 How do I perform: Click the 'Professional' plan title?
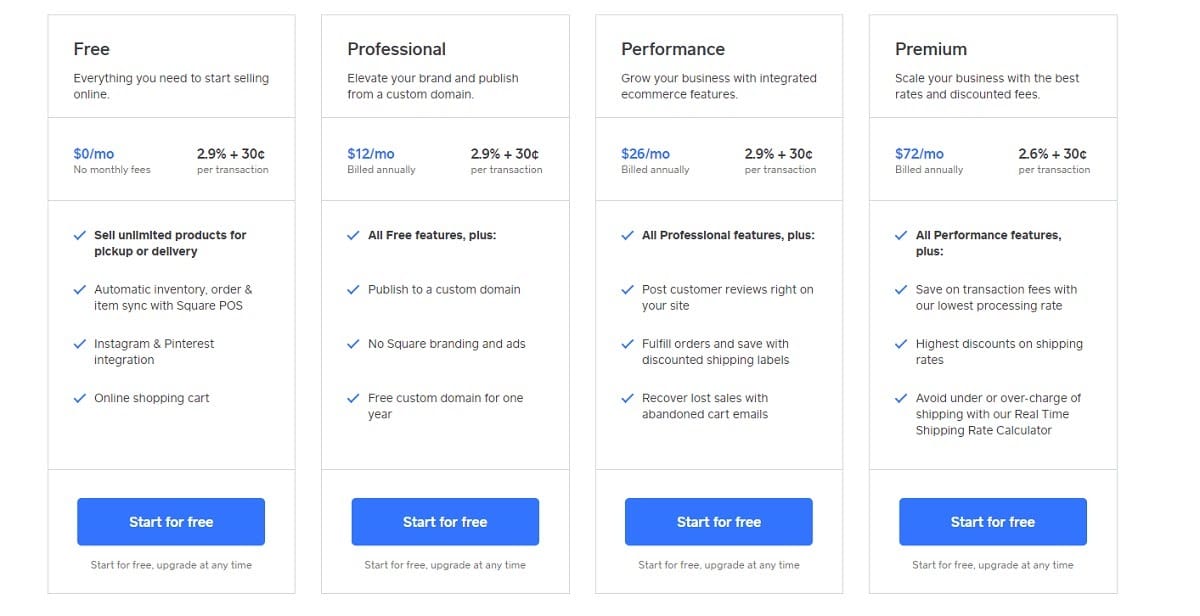point(397,48)
